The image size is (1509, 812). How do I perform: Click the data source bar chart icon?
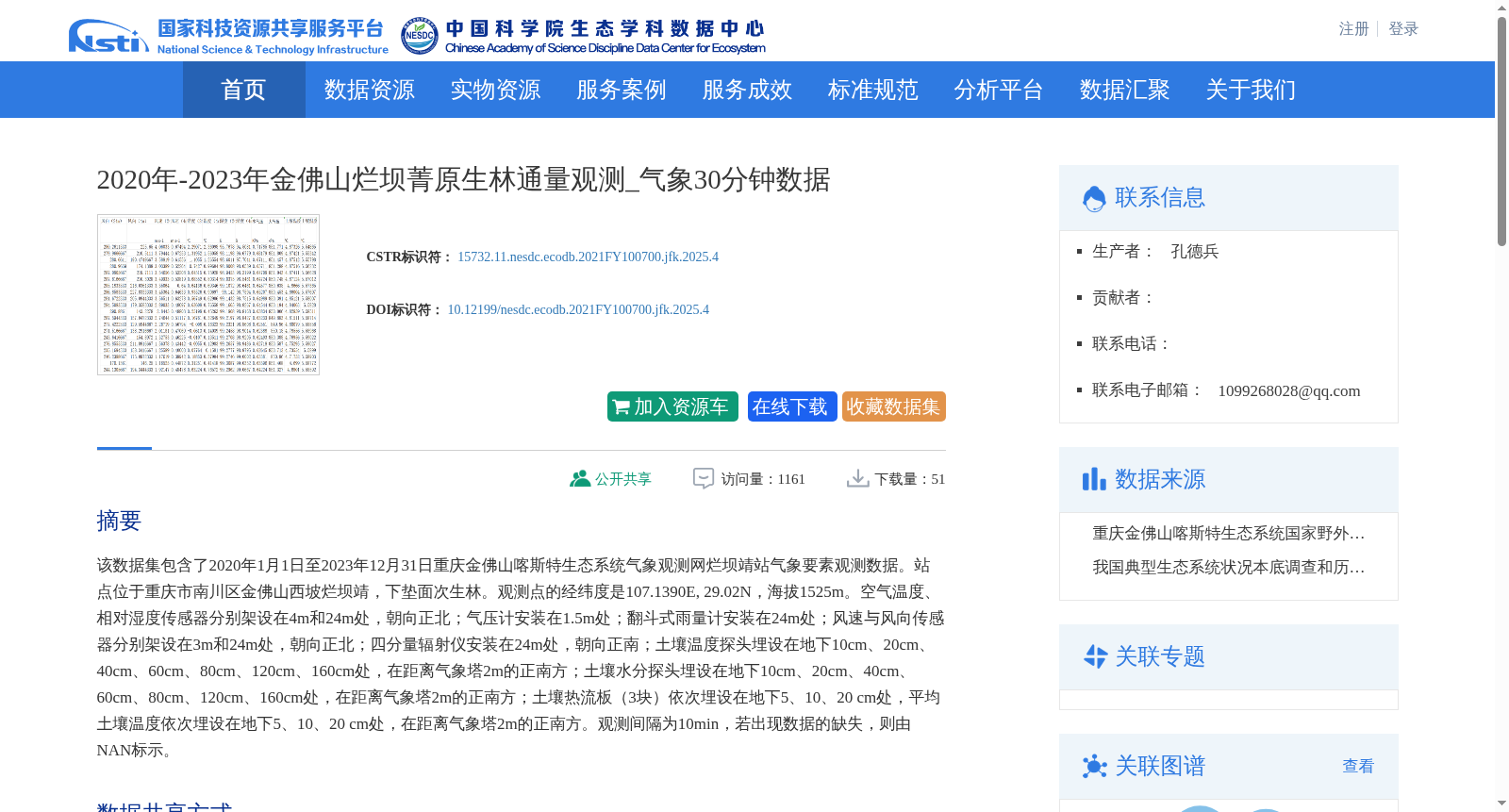1094,479
